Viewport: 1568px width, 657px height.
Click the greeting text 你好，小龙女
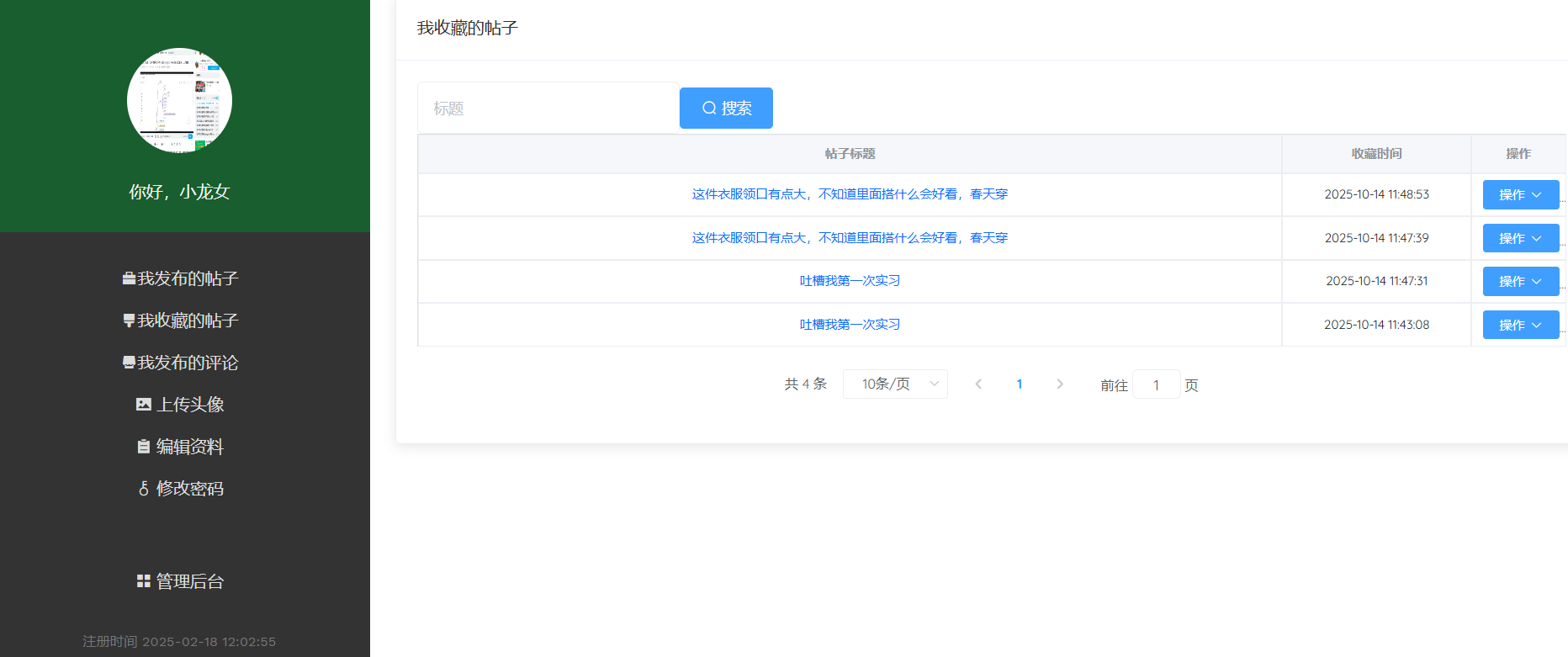pos(179,192)
